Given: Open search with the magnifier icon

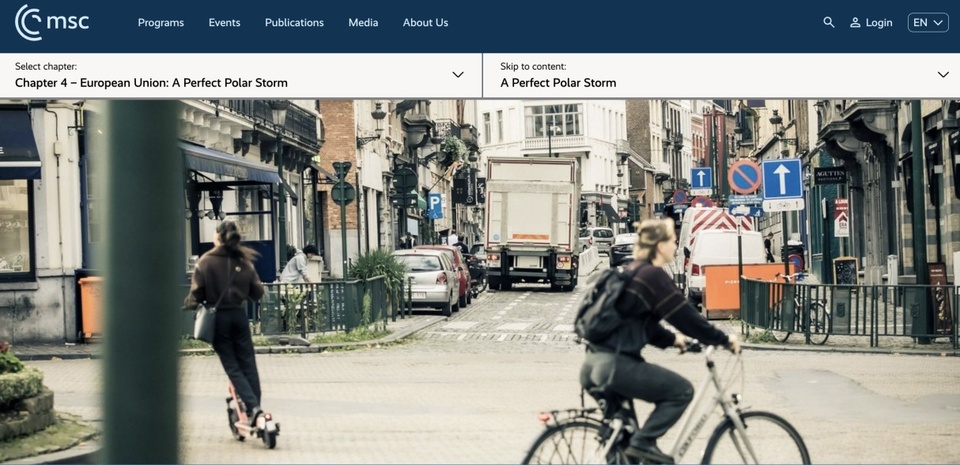Looking at the screenshot, I should pyautogui.click(x=828, y=22).
